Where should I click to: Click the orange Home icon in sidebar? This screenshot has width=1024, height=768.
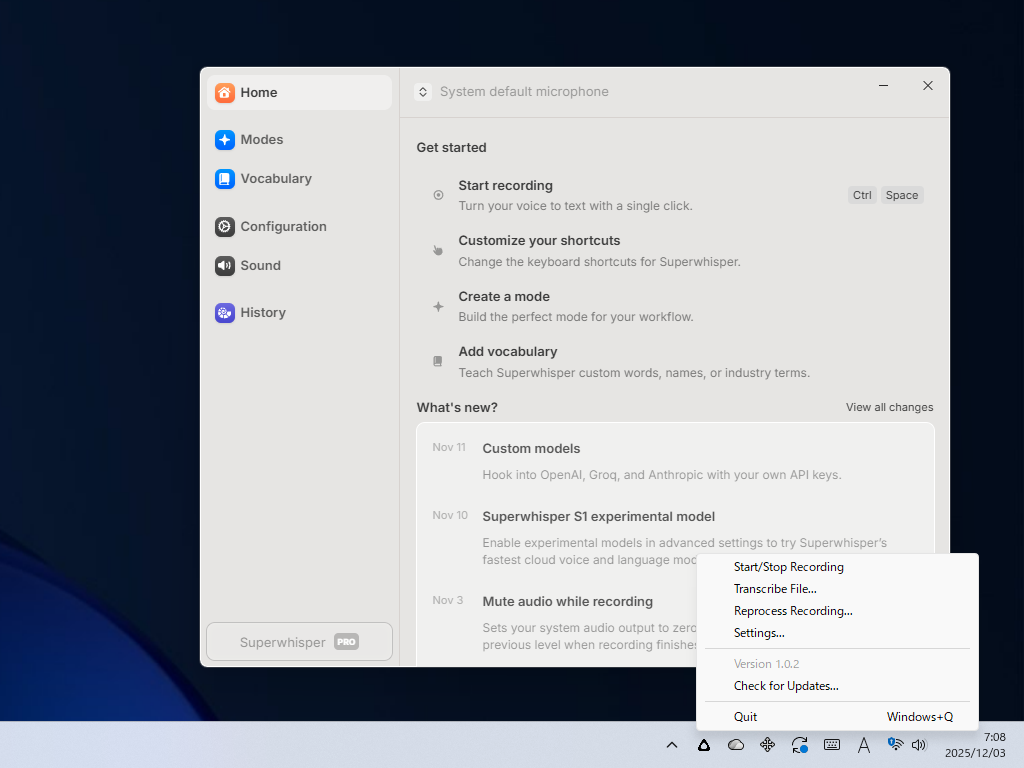225,93
